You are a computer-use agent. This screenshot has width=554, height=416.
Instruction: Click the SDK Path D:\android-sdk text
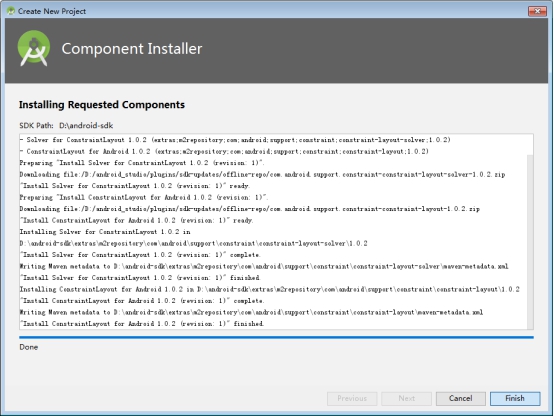tap(66, 125)
